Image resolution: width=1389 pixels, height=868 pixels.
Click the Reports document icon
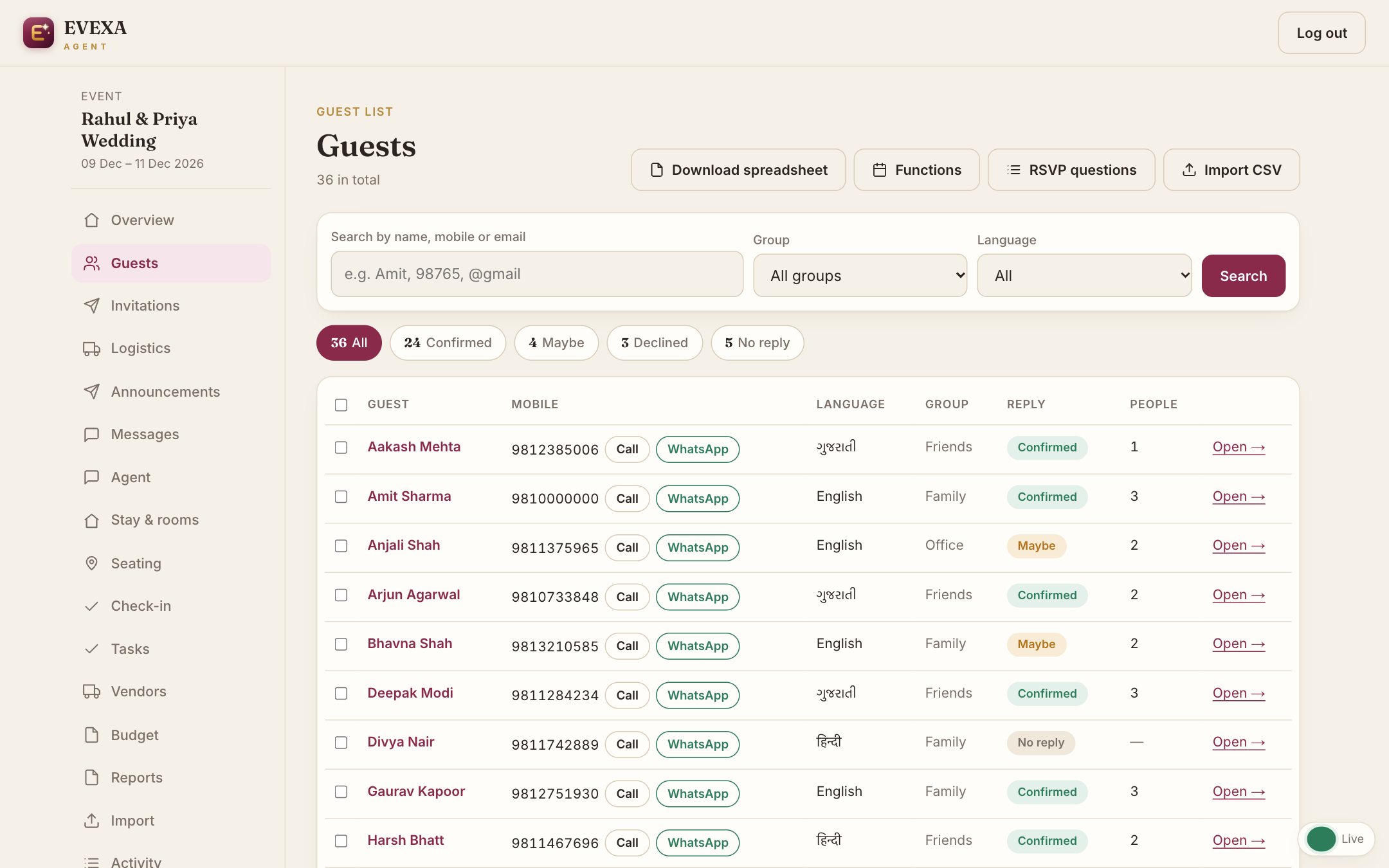(92, 777)
